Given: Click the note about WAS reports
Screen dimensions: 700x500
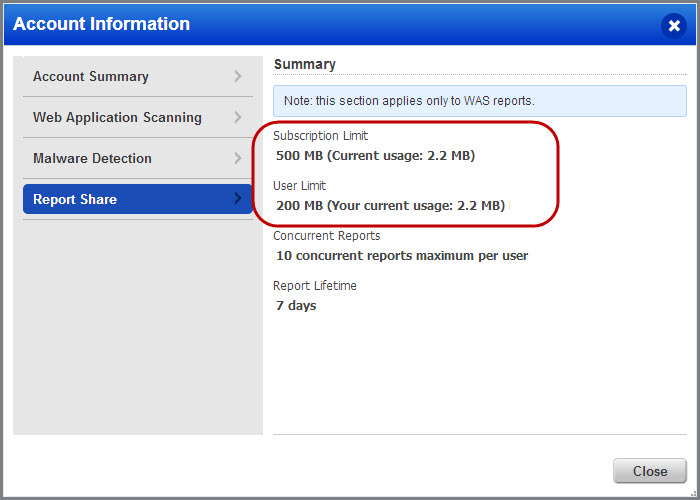Looking at the screenshot, I should (x=480, y=101).
